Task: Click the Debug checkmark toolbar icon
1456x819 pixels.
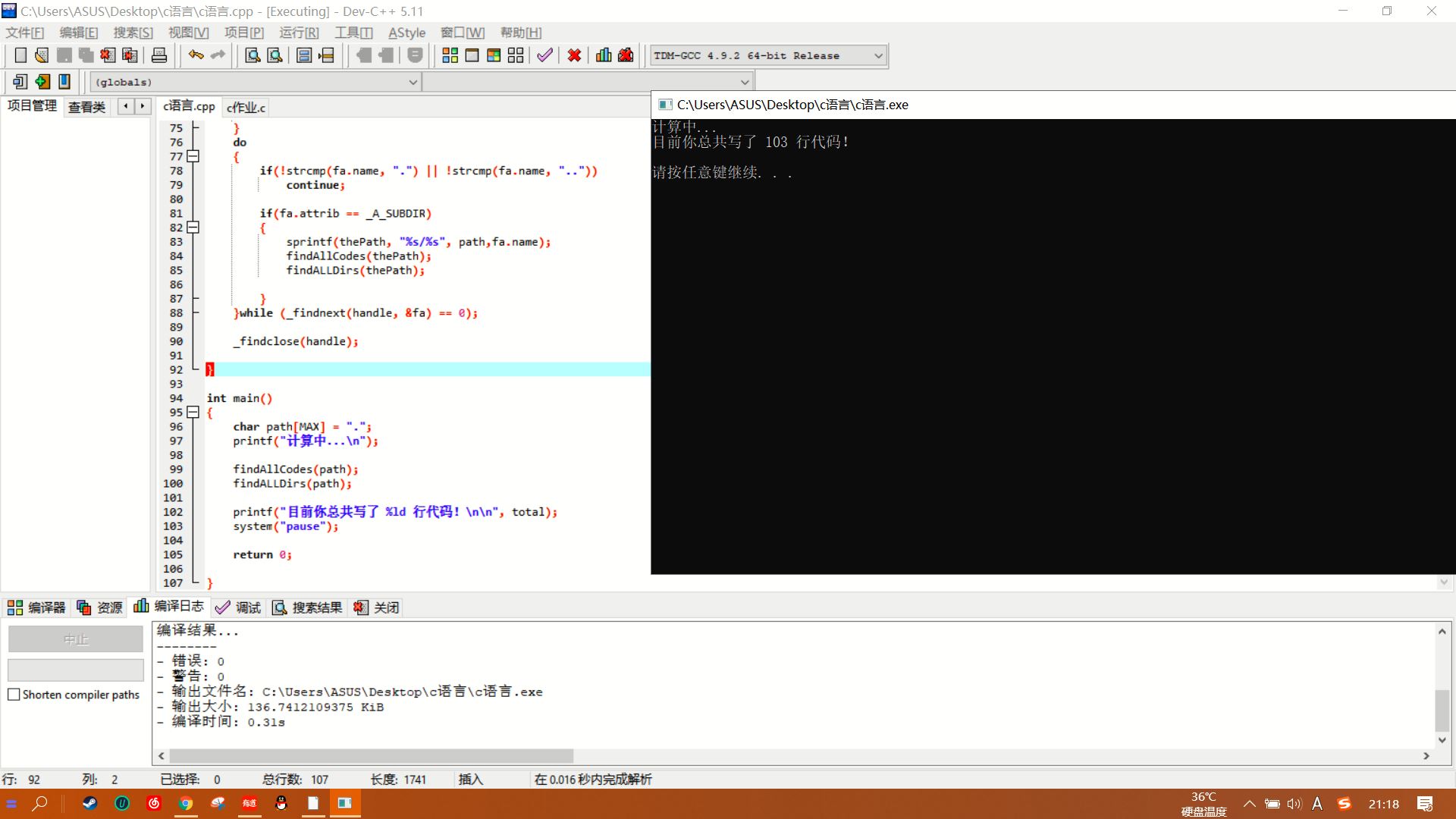Action: tap(544, 55)
